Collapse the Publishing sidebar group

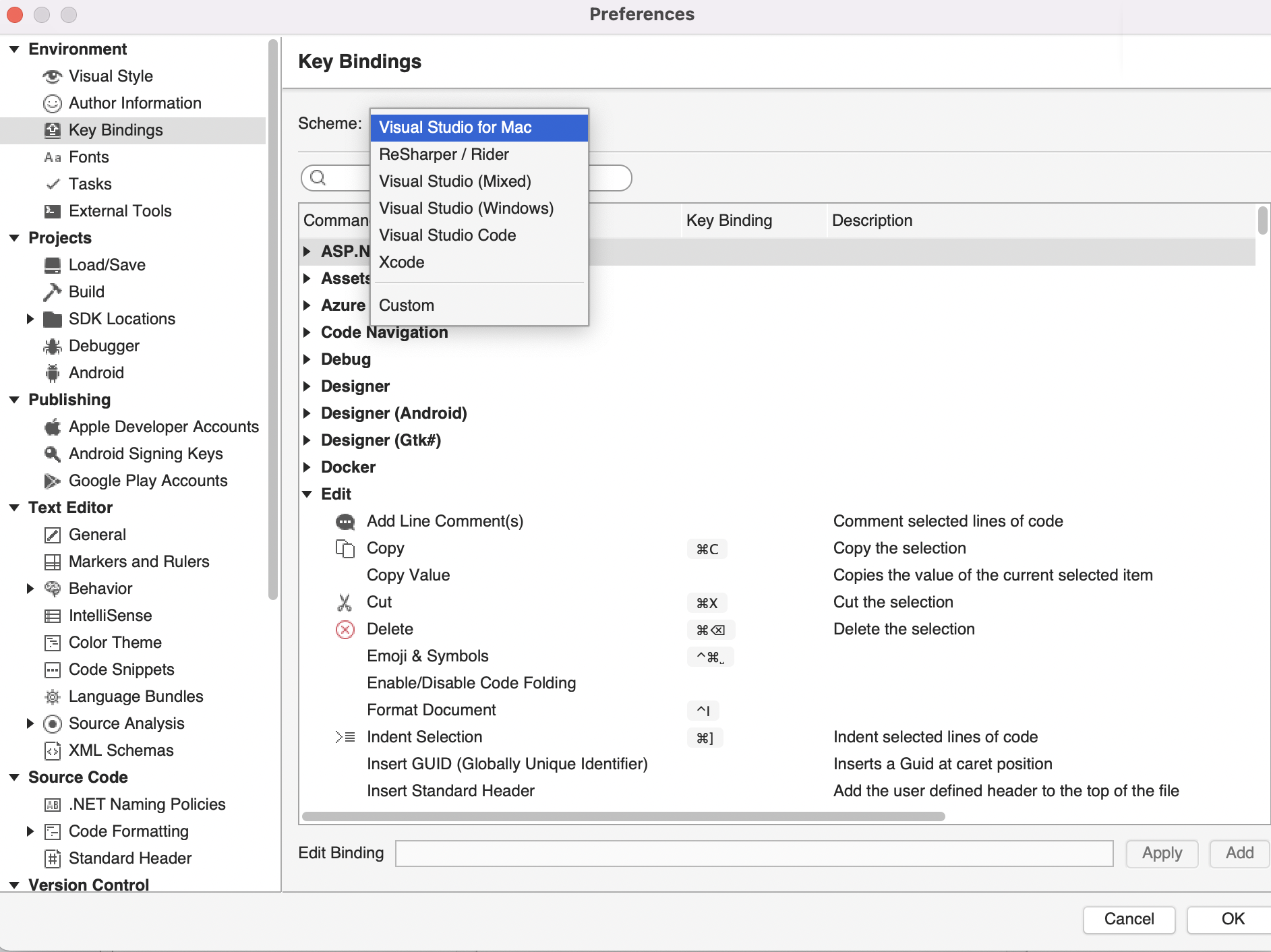14,399
